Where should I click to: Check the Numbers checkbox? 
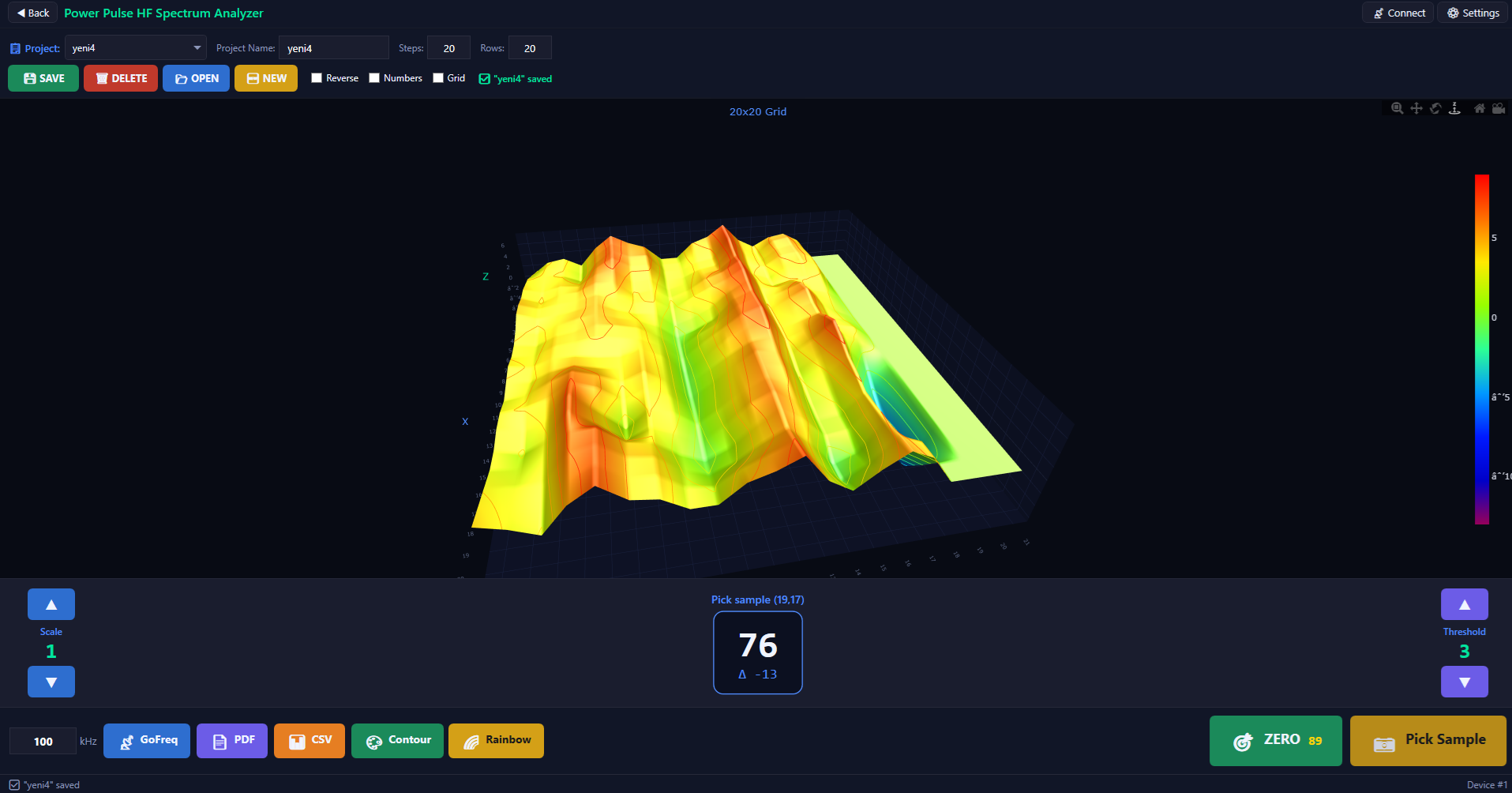pyautogui.click(x=374, y=77)
